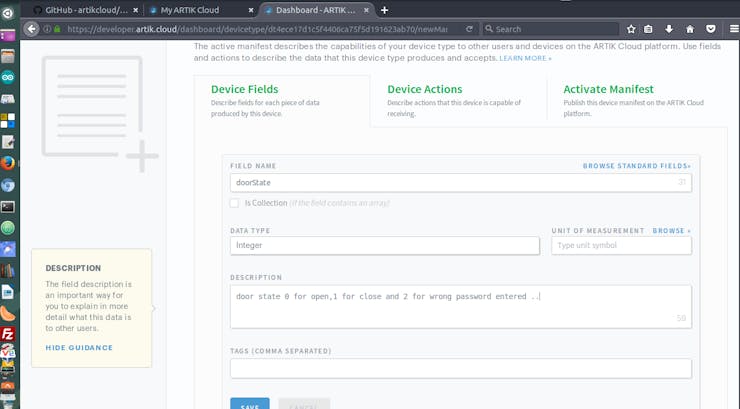This screenshot has width=740, height=409.
Task: Open site information icon in address bar
Action: (47, 29)
